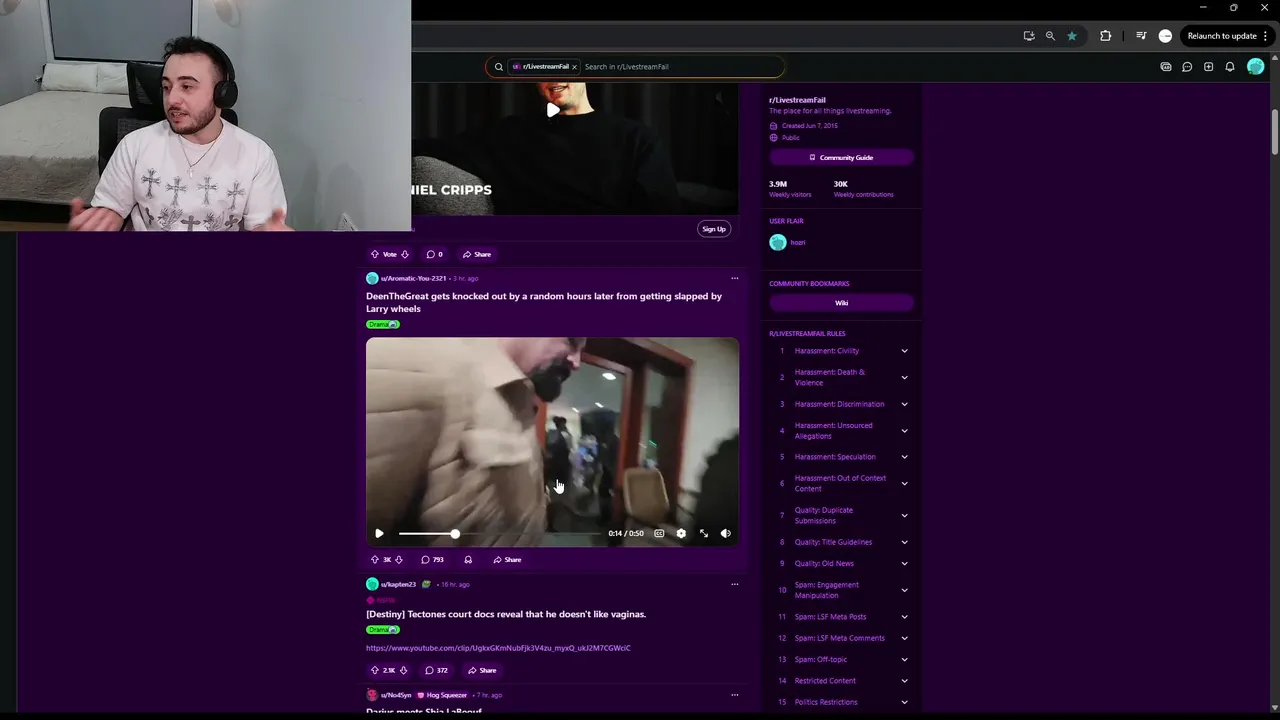Open the media controls music icon
This screenshot has width=1280, height=720.
pos(1141,36)
